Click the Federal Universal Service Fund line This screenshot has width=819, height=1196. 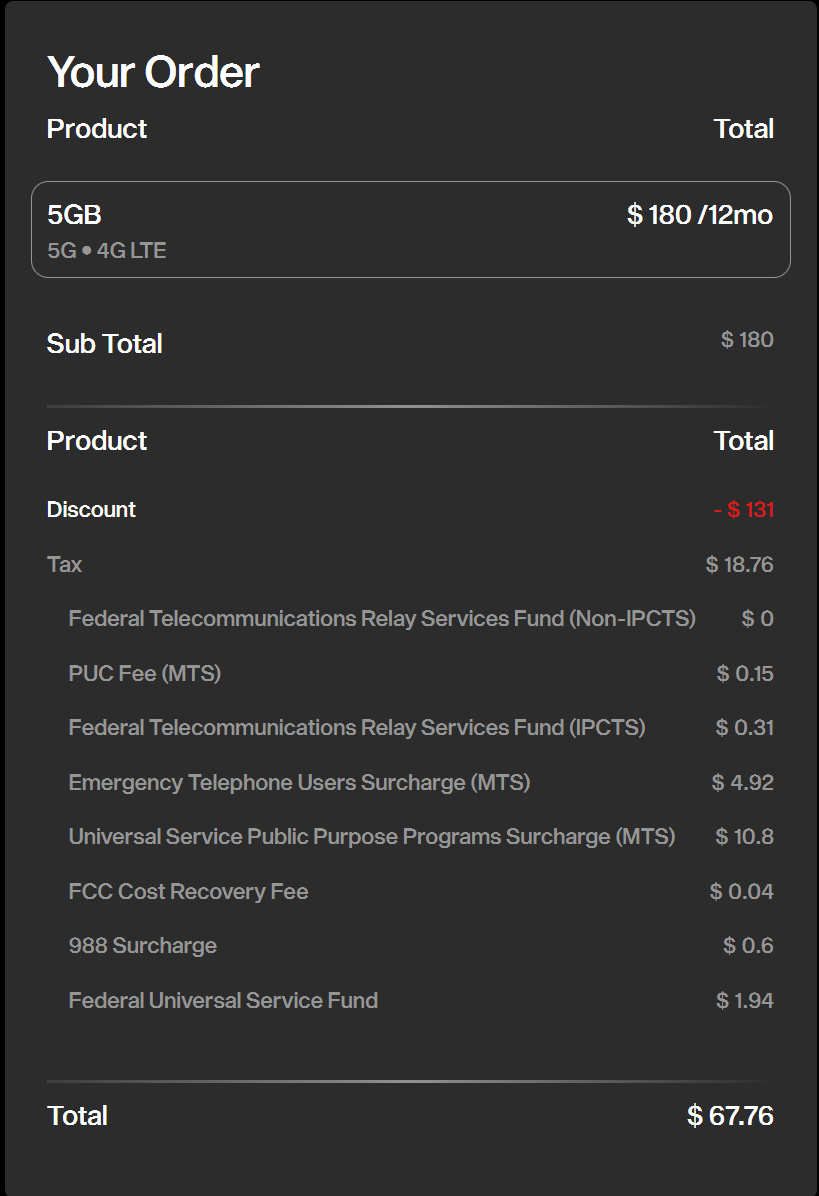tap(223, 1001)
